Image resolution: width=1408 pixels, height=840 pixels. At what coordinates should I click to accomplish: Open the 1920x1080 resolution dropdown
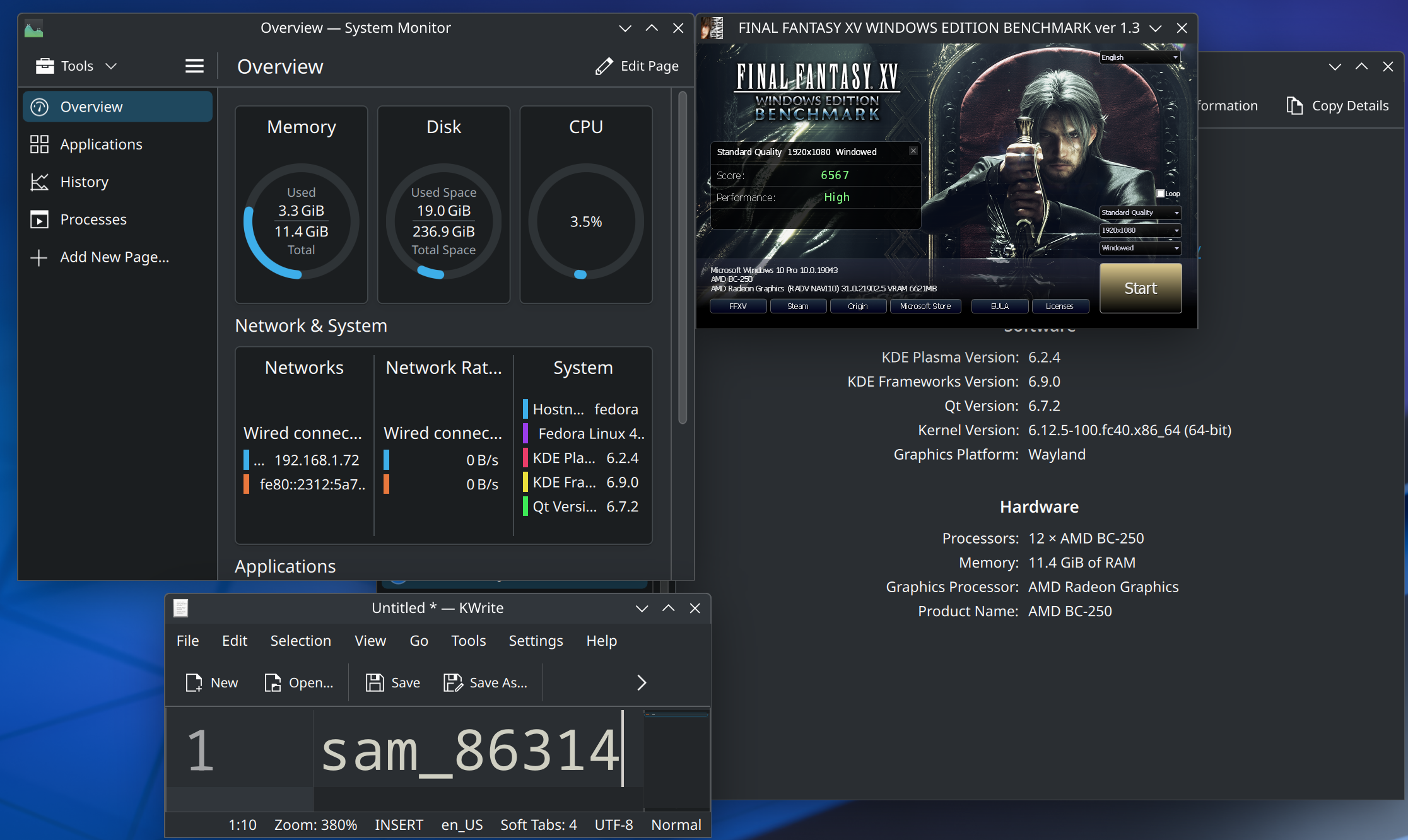click(1140, 230)
